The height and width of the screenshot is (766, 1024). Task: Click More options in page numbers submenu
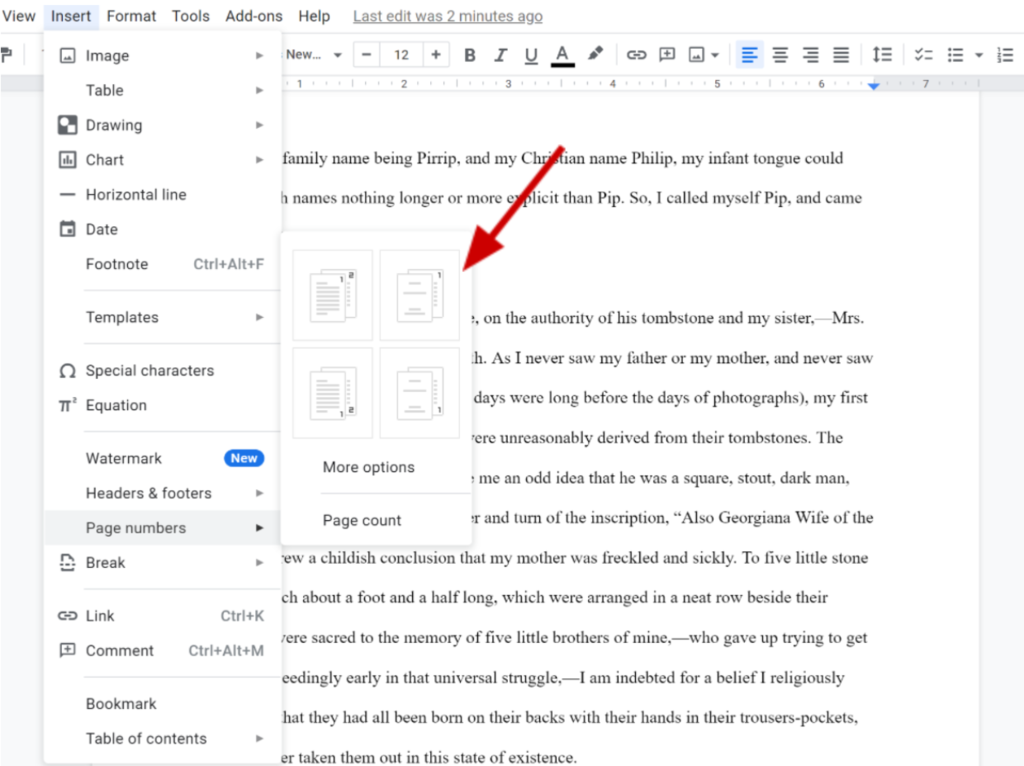point(368,467)
